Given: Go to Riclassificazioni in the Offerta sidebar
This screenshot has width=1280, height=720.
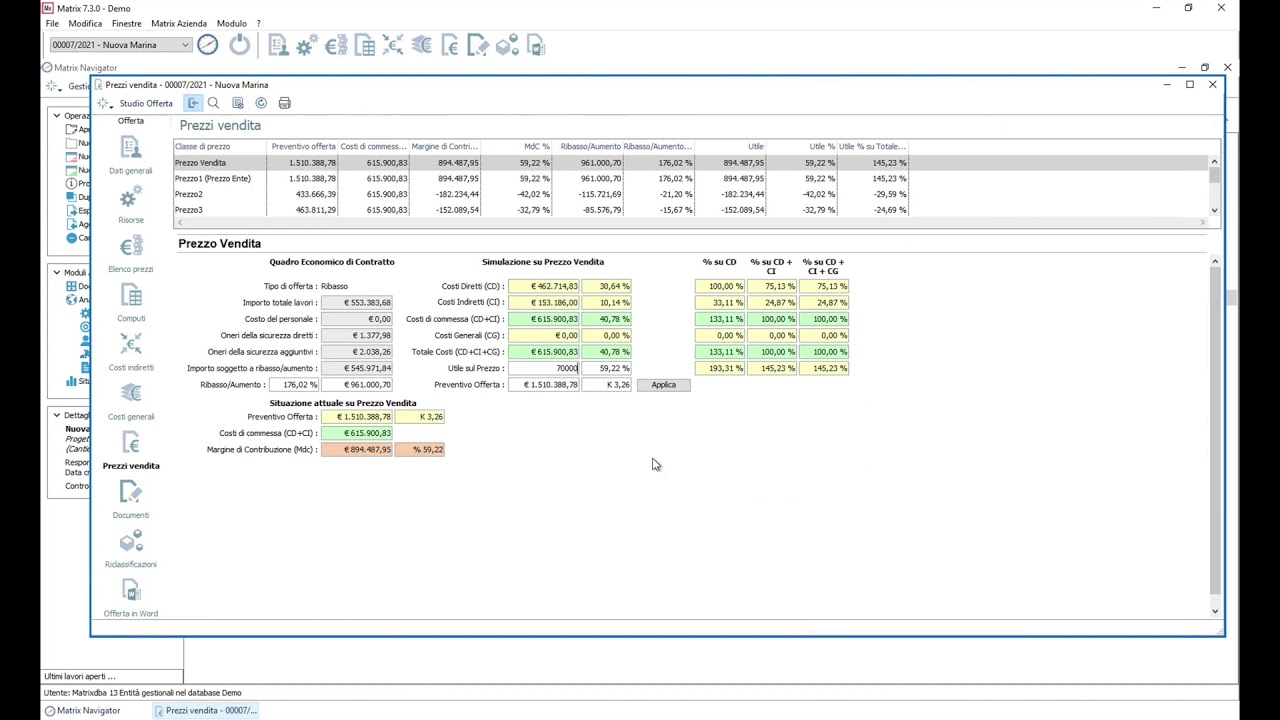Looking at the screenshot, I should (x=131, y=548).
